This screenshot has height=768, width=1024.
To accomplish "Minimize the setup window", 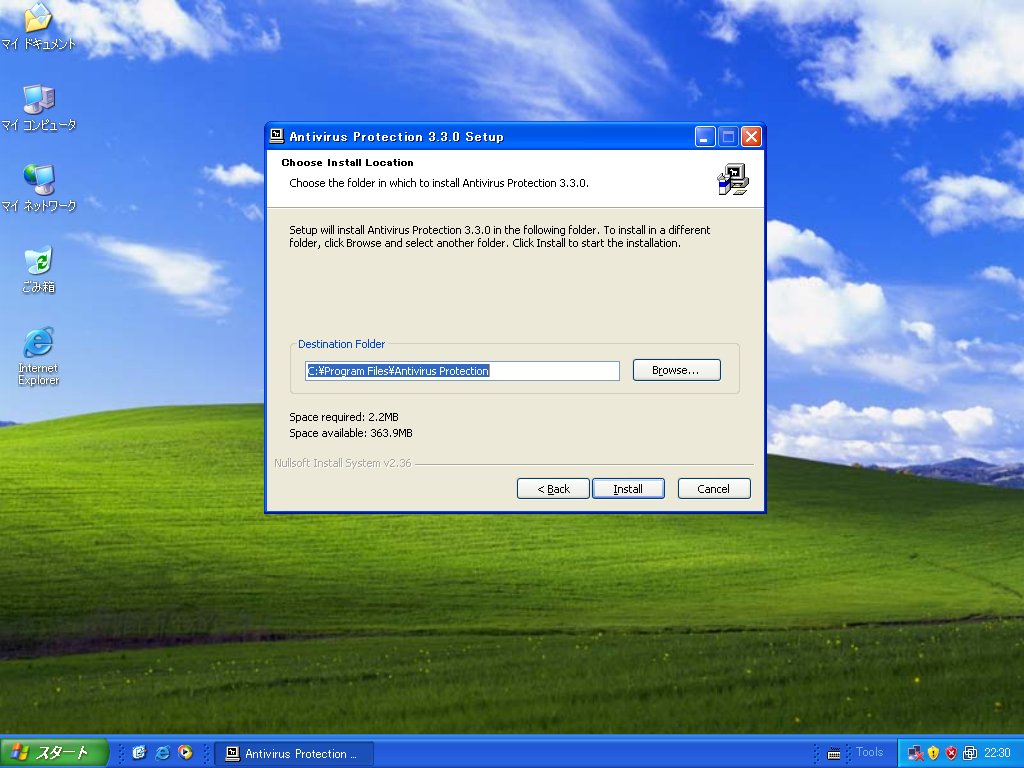I will 705,136.
